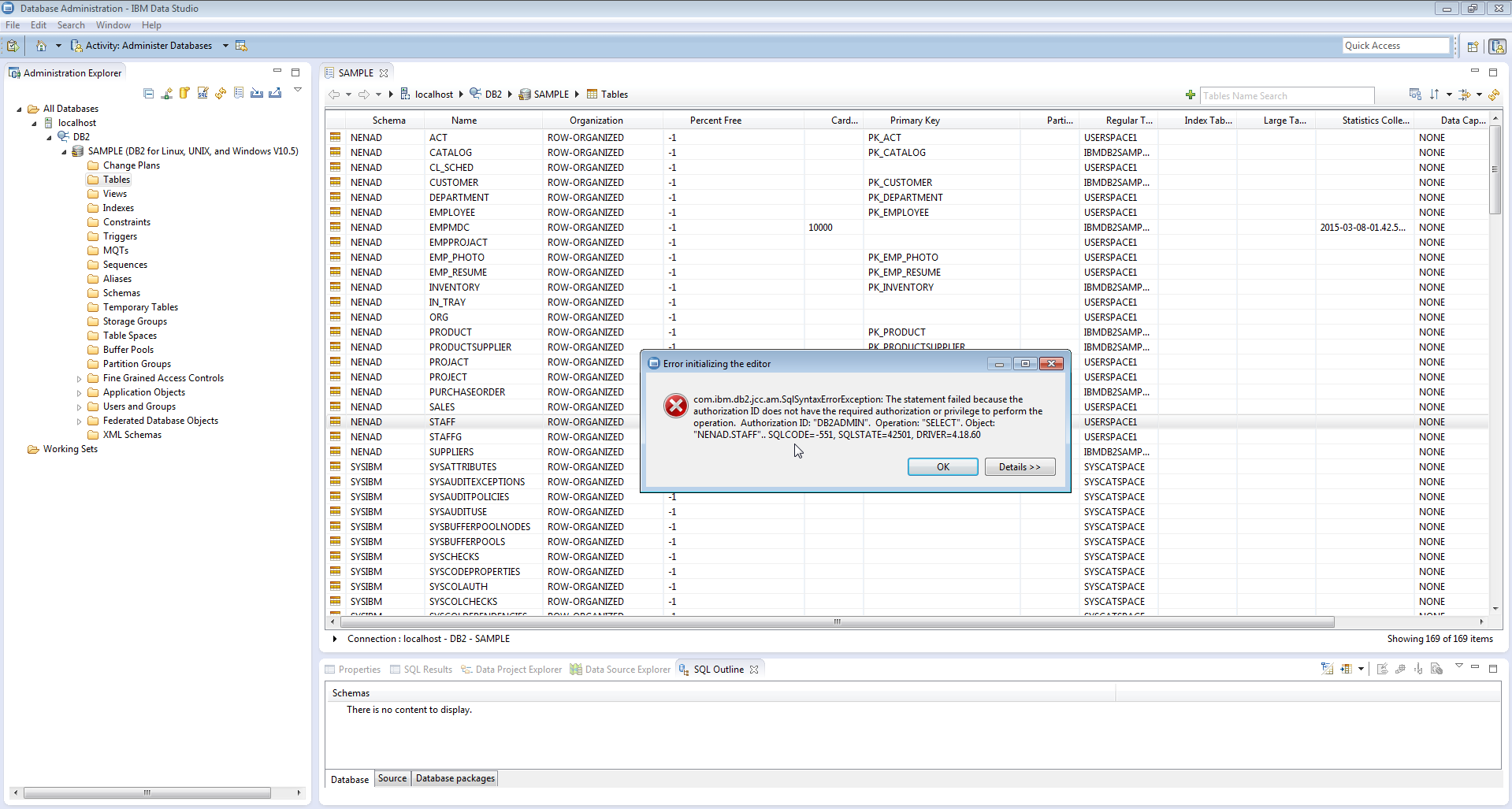Image resolution: width=1512 pixels, height=809 pixels.
Task: Click the Reset Perspective table icon
Action: [x=241, y=46]
